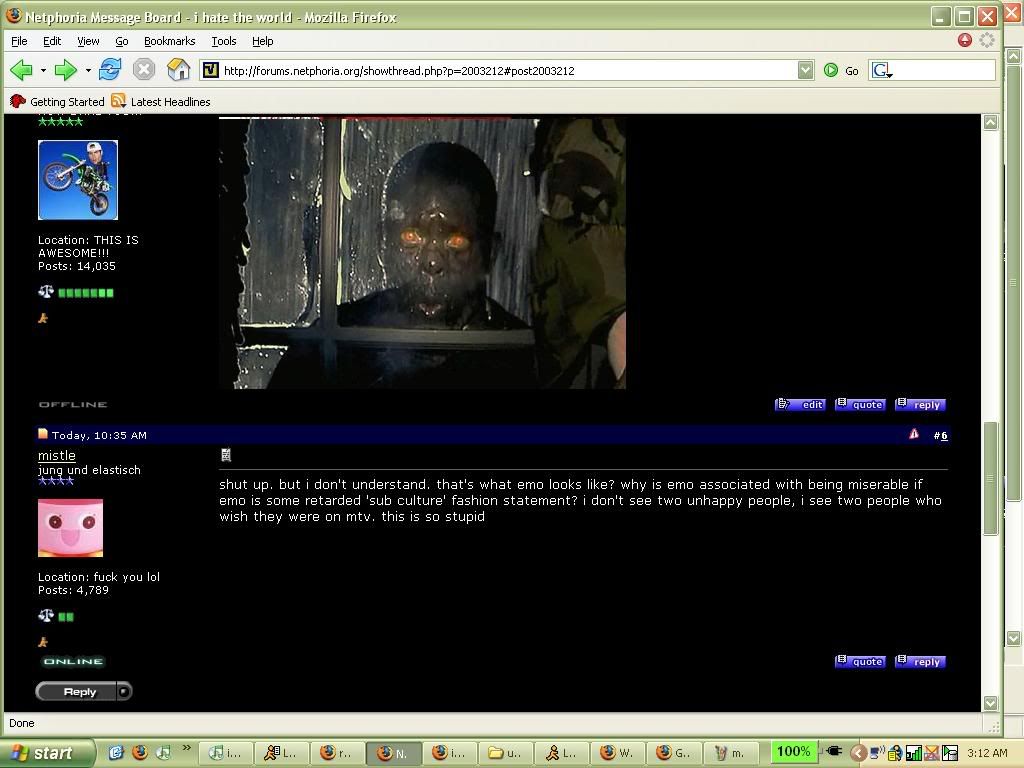Expand the Back button history dropdown
Image resolution: width=1024 pixels, height=768 pixels.
click(x=43, y=70)
